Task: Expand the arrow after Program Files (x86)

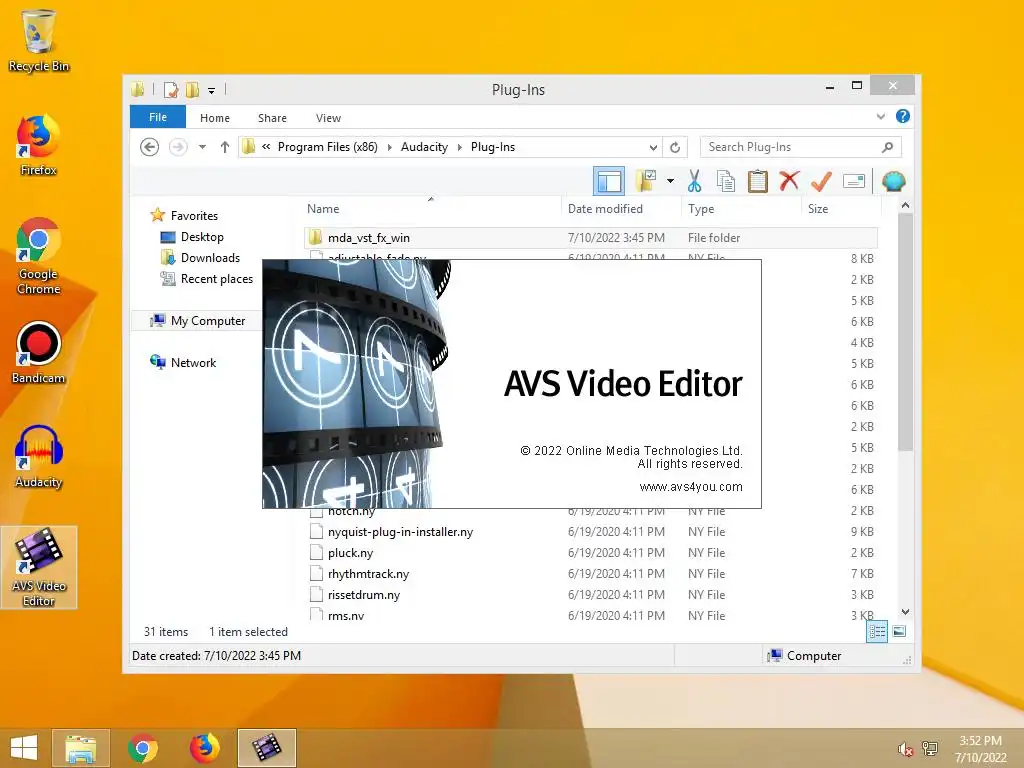Action: [389, 147]
